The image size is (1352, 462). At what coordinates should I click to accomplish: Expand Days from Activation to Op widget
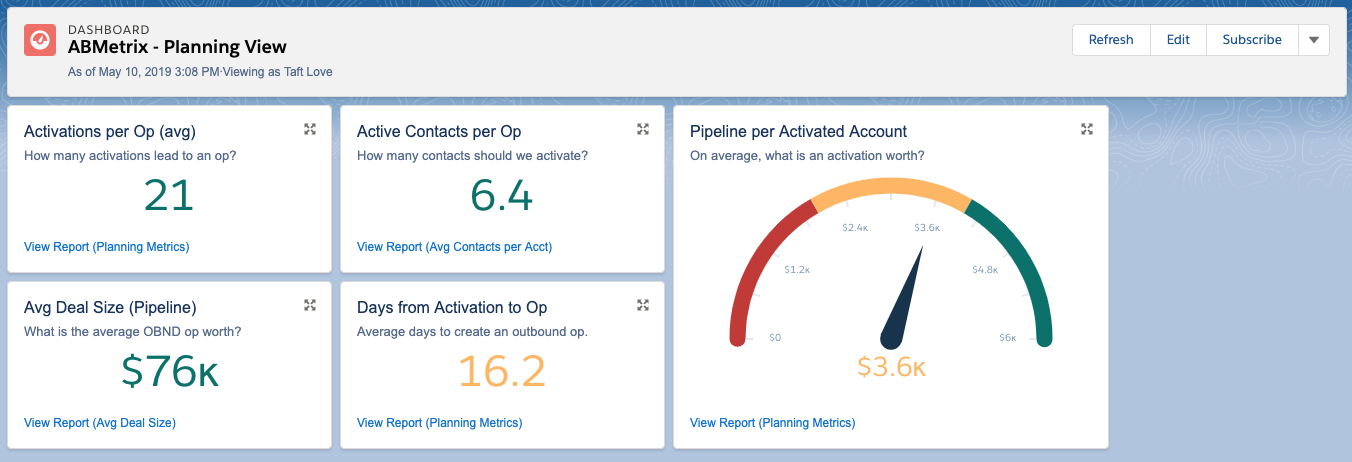pos(643,305)
